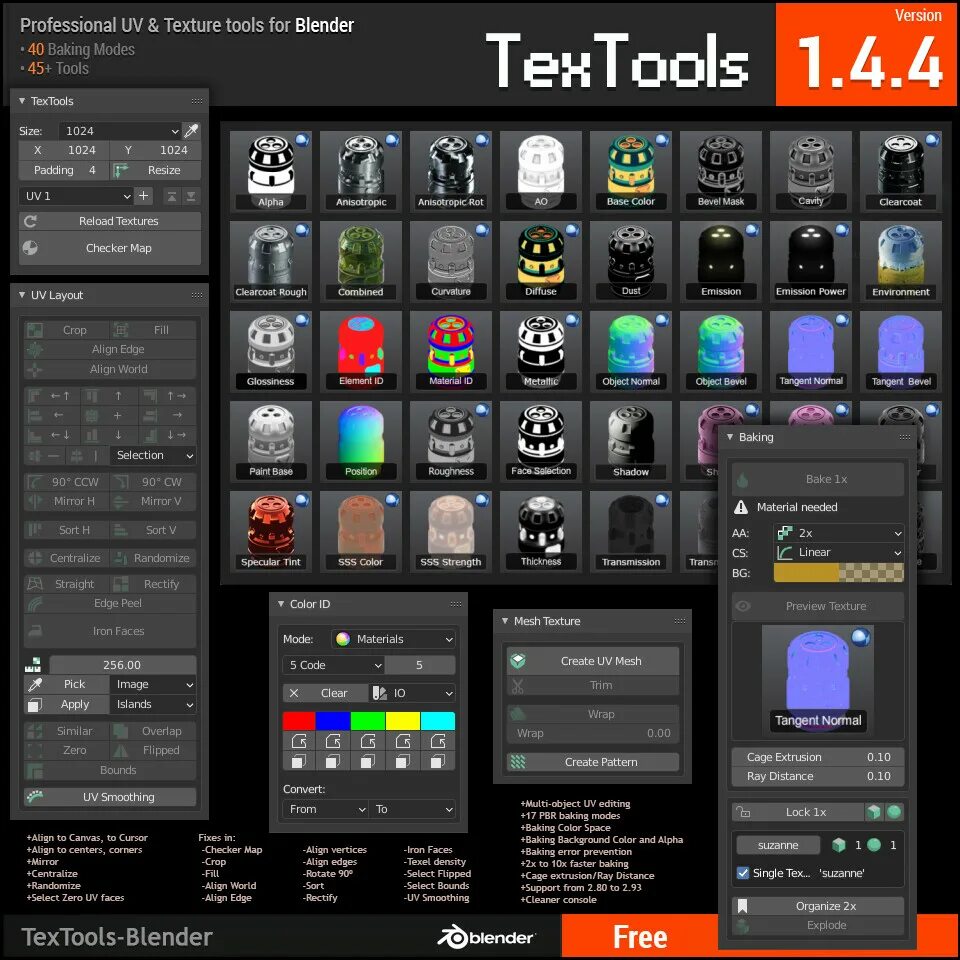
Task: Toggle the Preview Texture eye button
Action: click(x=818, y=606)
